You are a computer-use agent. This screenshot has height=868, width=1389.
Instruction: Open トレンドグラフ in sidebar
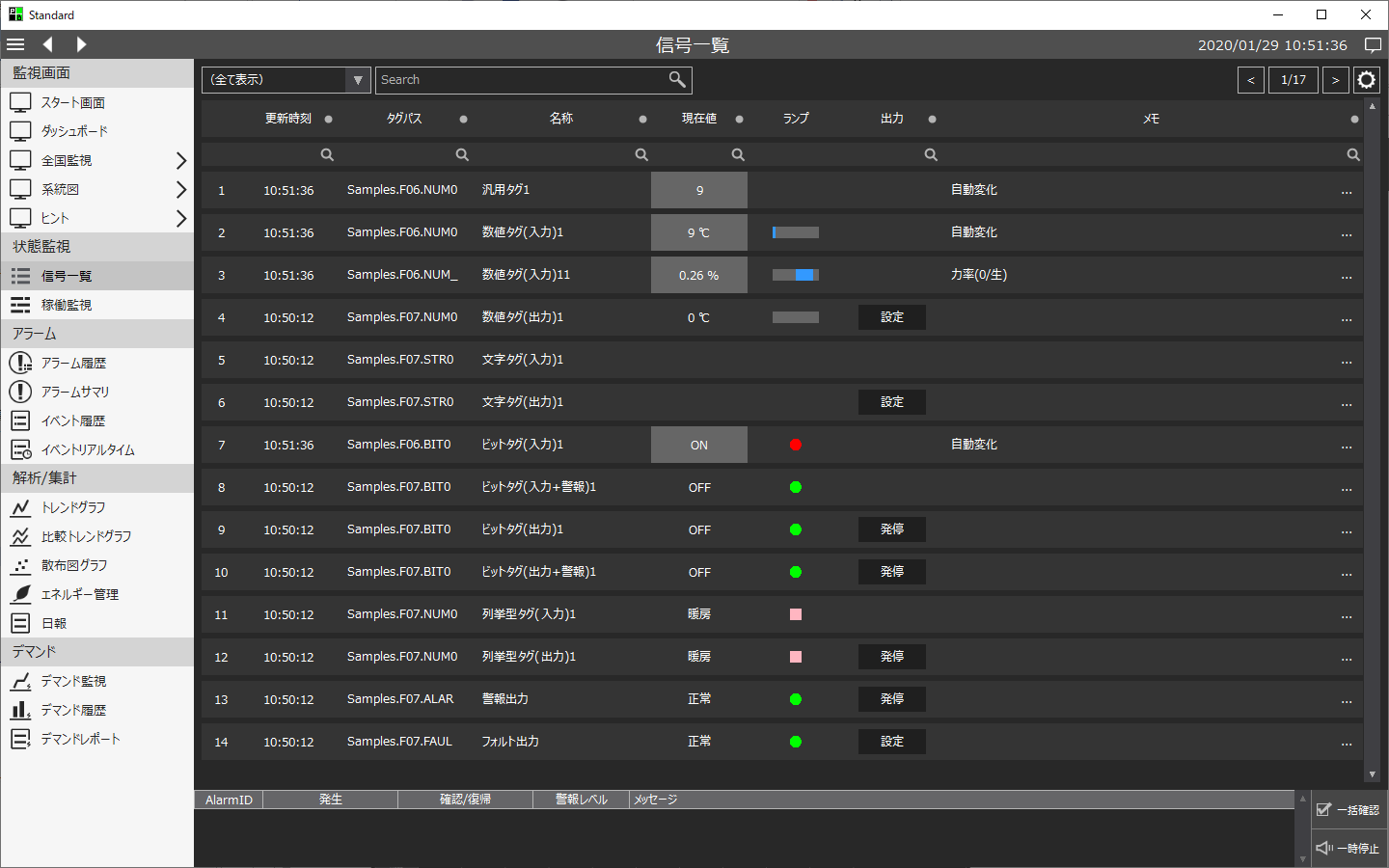click(73, 507)
